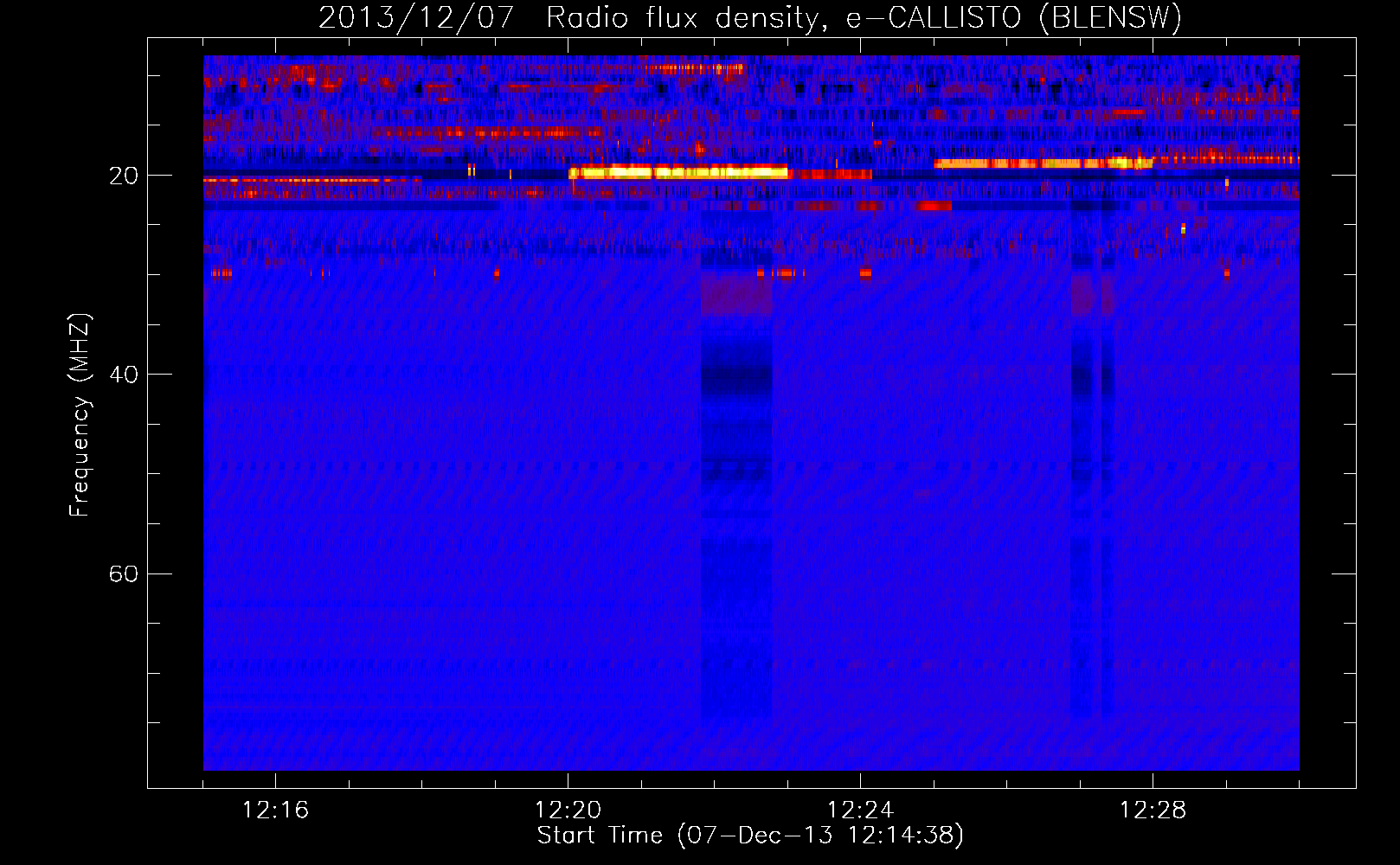Click the frequency tick label '40'

tap(124, 375)
